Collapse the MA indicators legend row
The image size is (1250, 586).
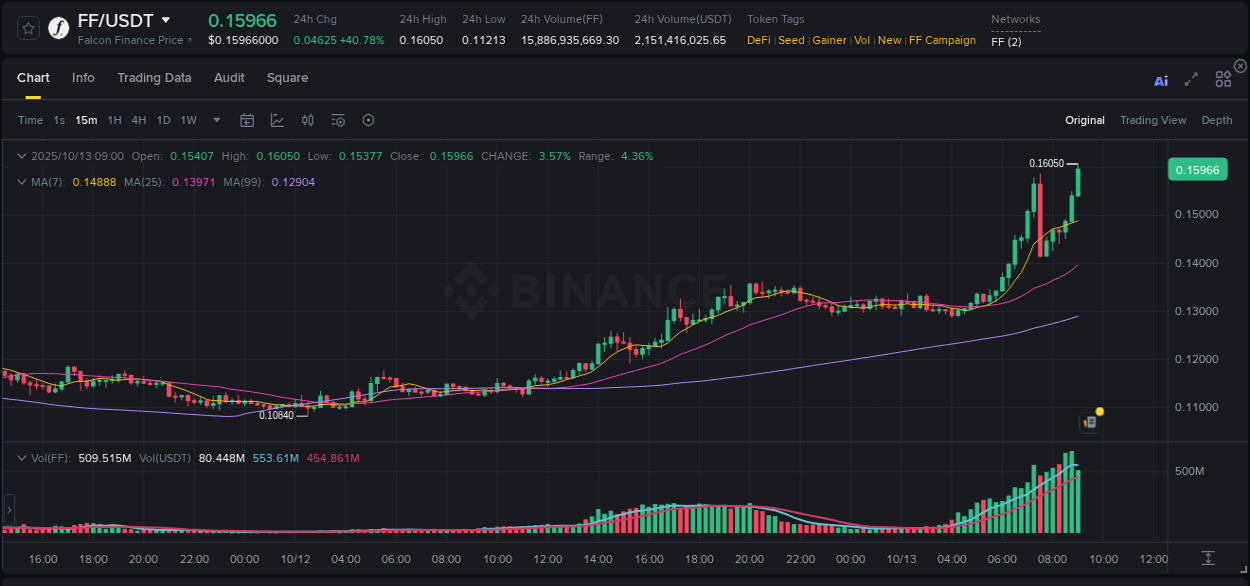(22, 182)
